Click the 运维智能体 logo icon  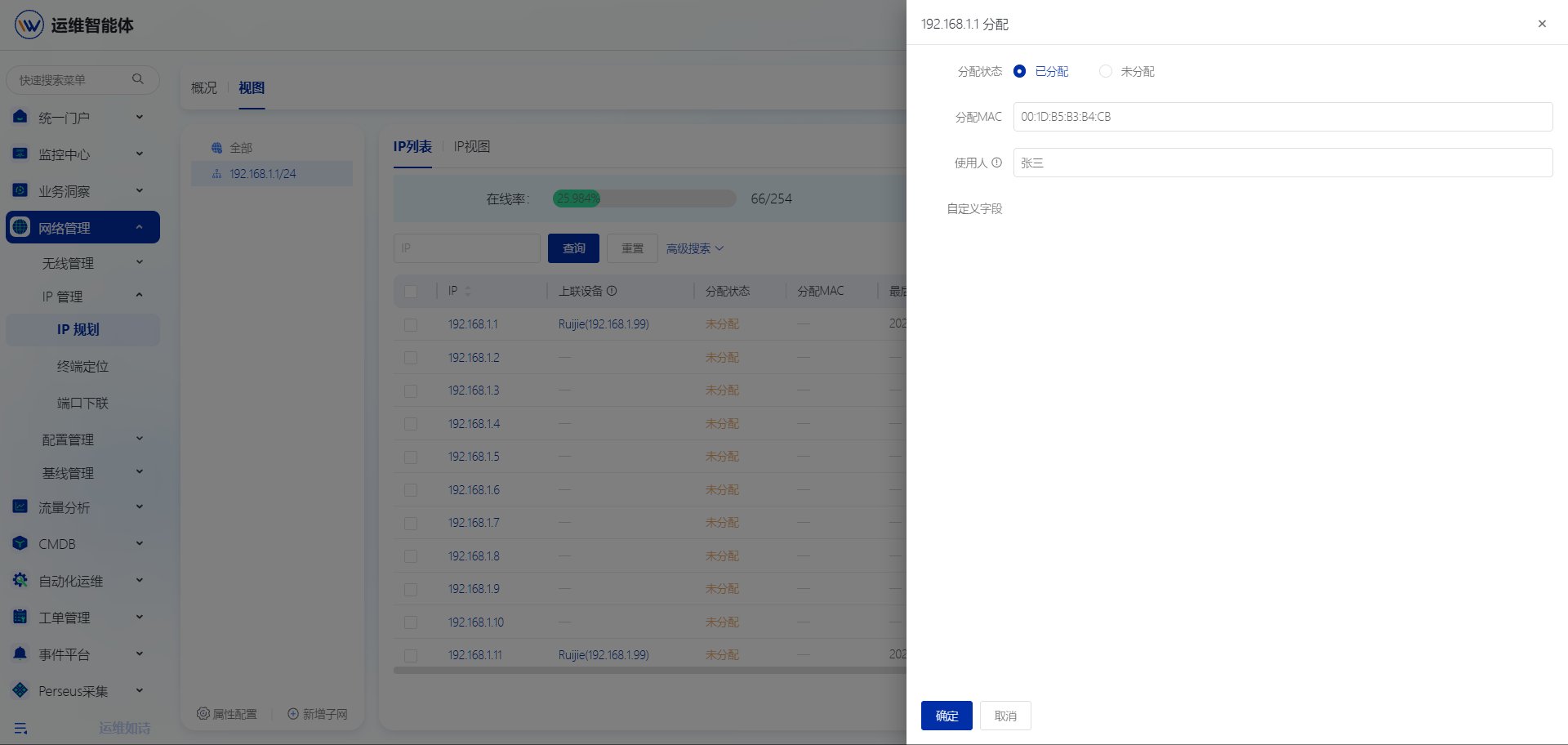click(29, 25)
